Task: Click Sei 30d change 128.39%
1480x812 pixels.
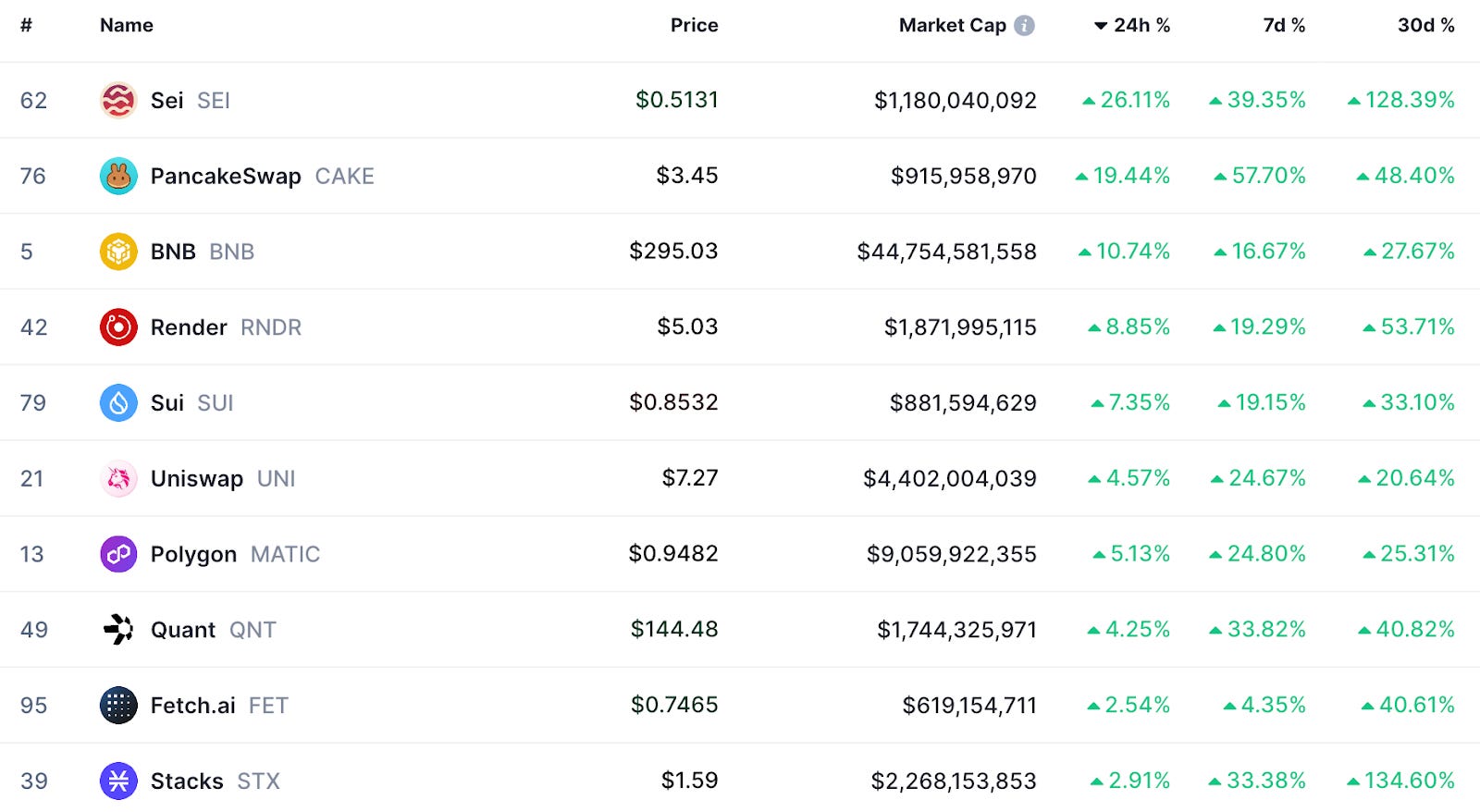Action: 1401,100
